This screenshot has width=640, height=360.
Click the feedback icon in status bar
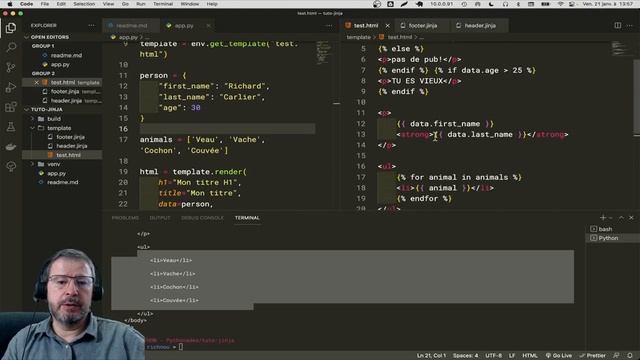pyautogui.click(x=616, y=356)
